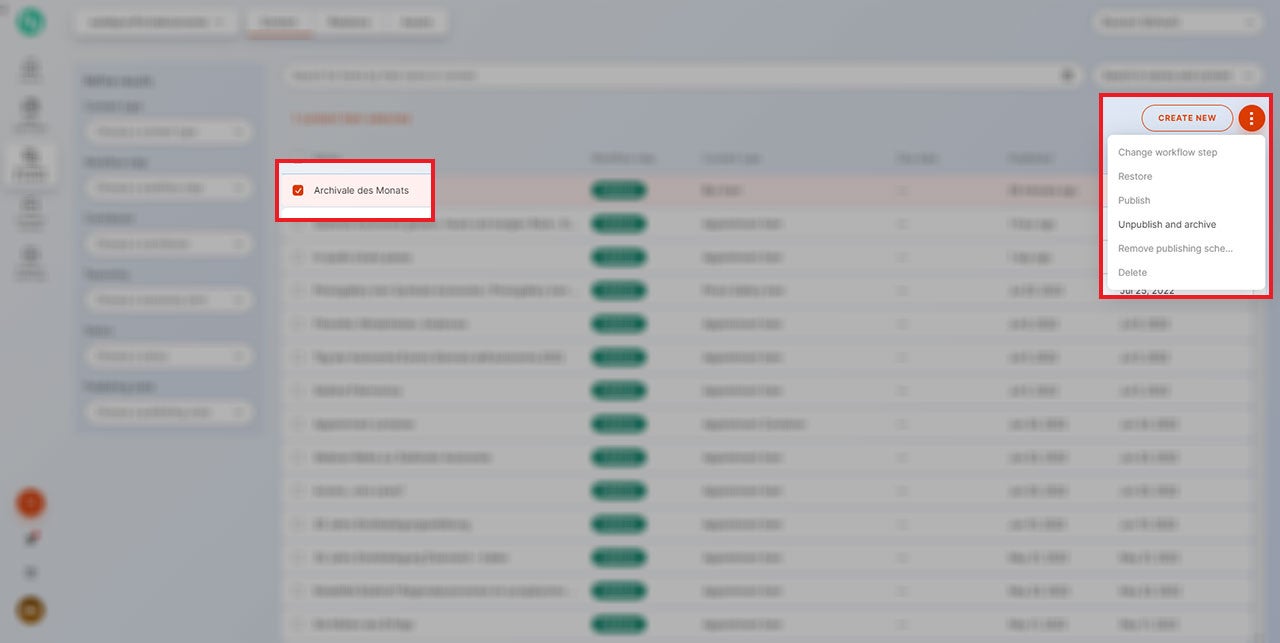This screenshot has height=643, width=1280.
Task: Click the highlighted active item in left sidebar
Action: coord(30,162)
